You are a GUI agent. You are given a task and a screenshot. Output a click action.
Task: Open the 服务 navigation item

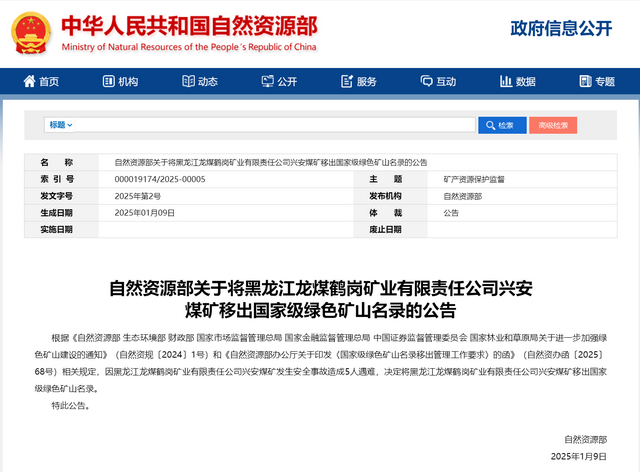(359, 81)
